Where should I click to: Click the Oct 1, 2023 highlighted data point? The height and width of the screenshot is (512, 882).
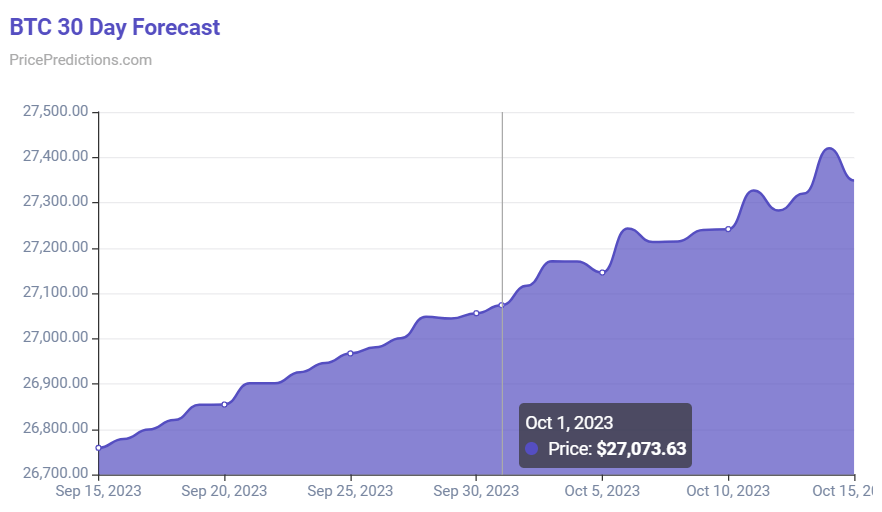[502, 305]
